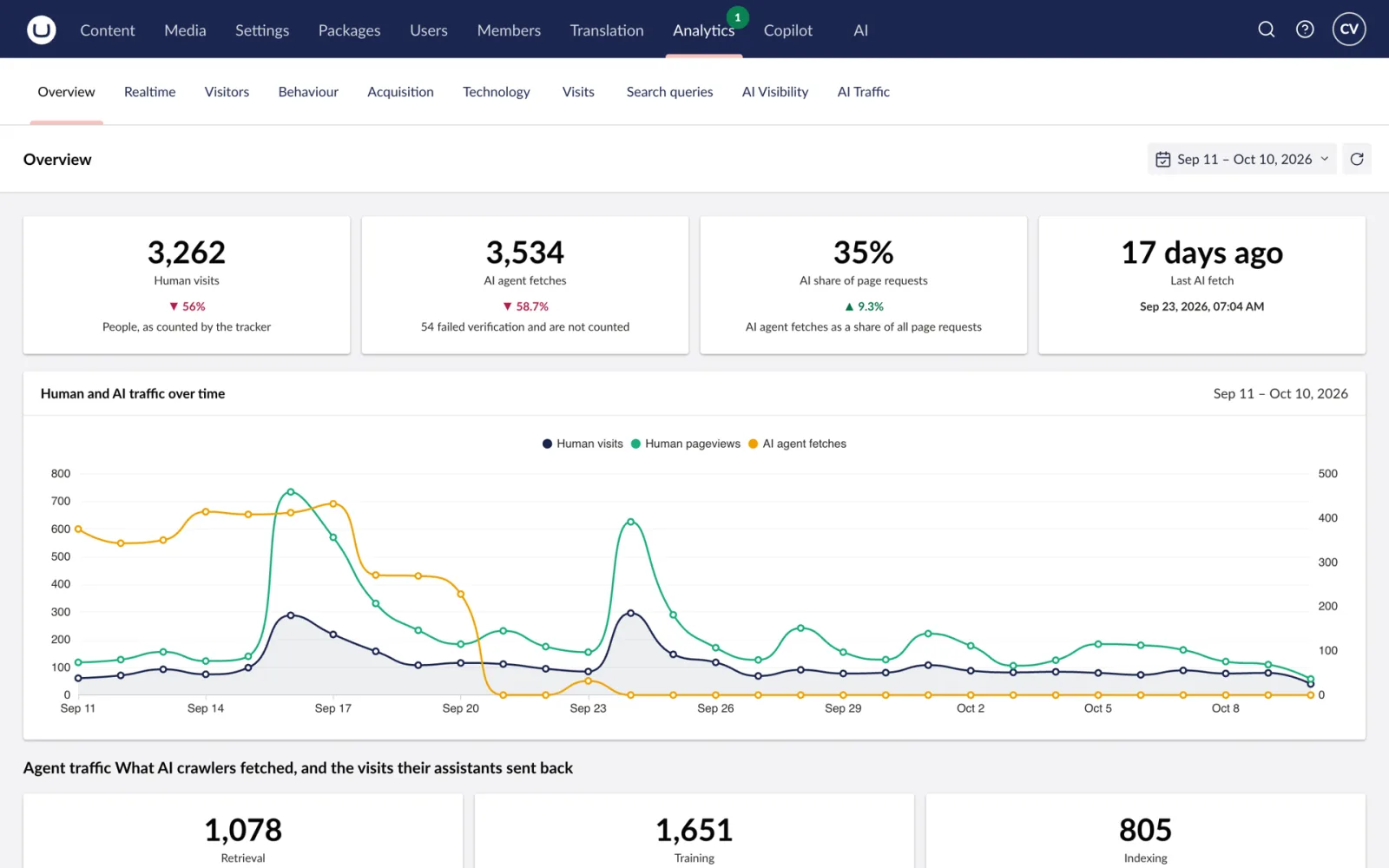Toggle Human visits legend series

tap(583, 444)
